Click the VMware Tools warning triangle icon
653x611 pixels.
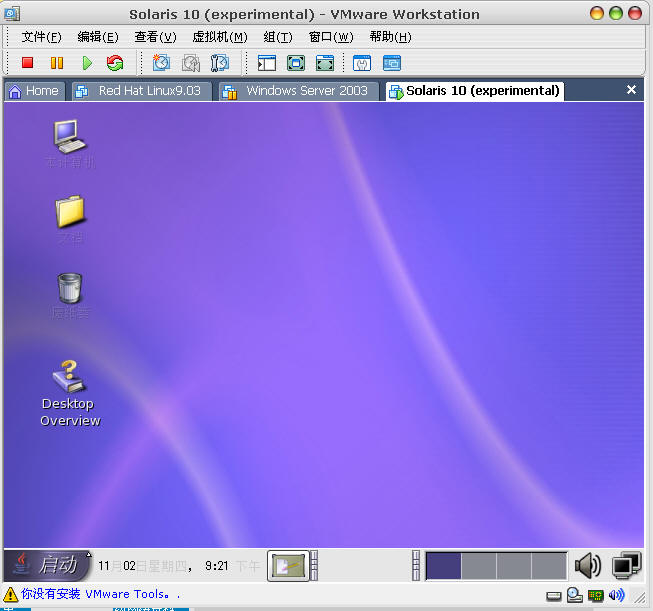click(x=10, y=594)
